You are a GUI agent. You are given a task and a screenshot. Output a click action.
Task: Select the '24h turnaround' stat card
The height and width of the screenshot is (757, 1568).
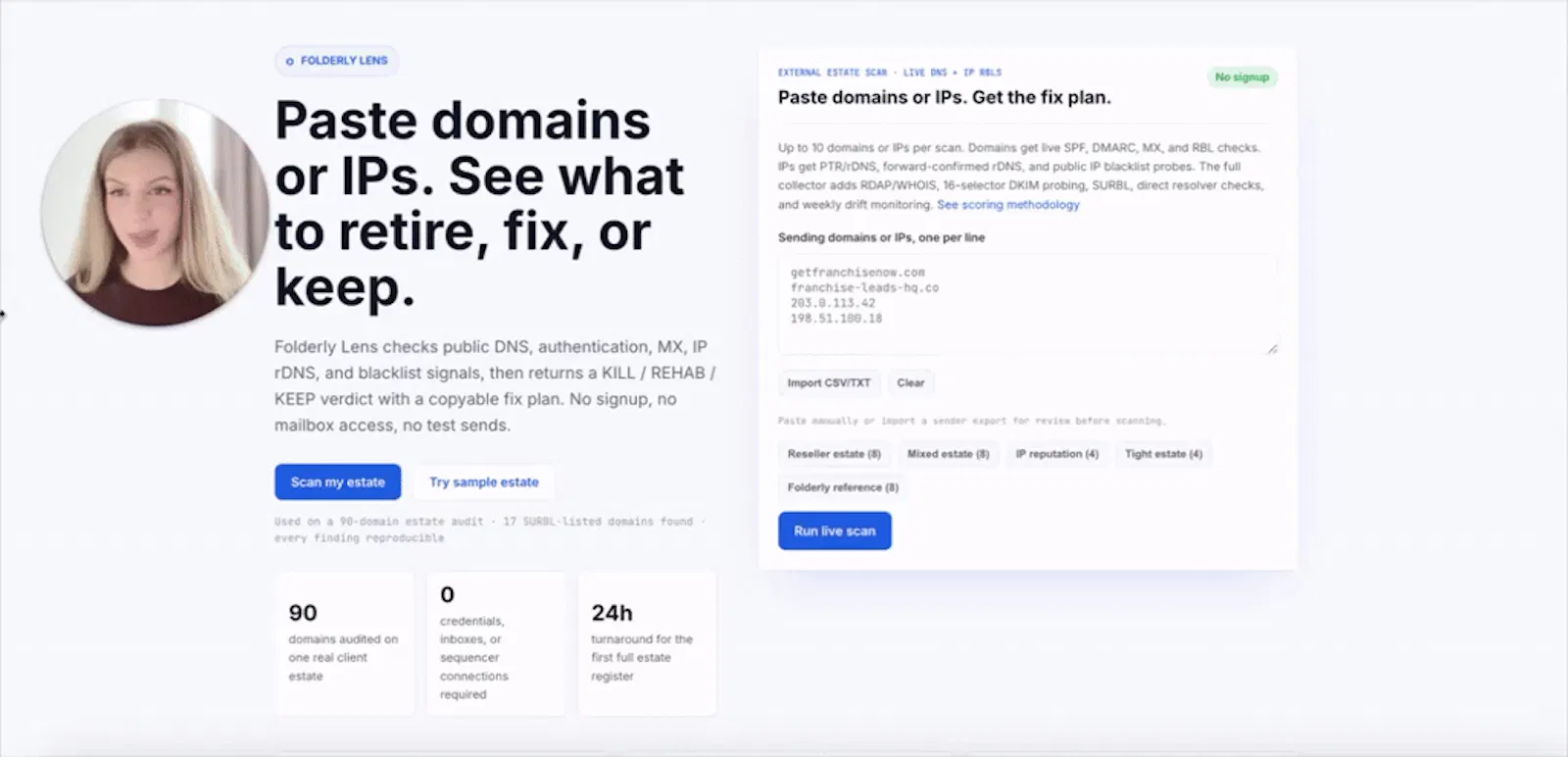click(x=647, y=644)
